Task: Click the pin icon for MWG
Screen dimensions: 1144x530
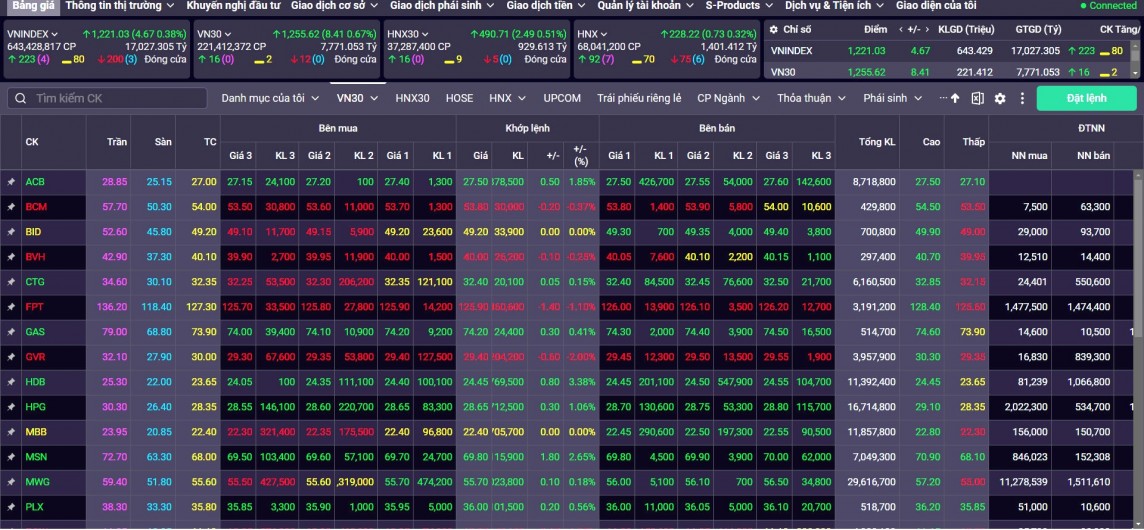Action: 11,482
